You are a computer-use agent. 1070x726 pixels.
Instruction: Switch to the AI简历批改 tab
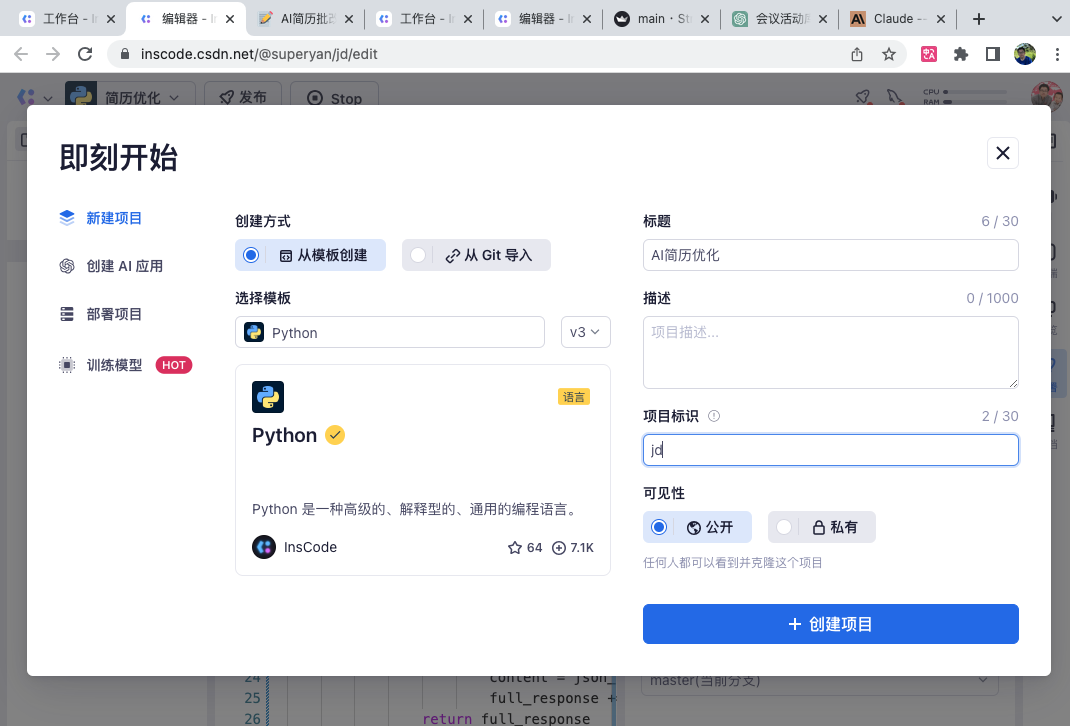[x=306, y=18]
